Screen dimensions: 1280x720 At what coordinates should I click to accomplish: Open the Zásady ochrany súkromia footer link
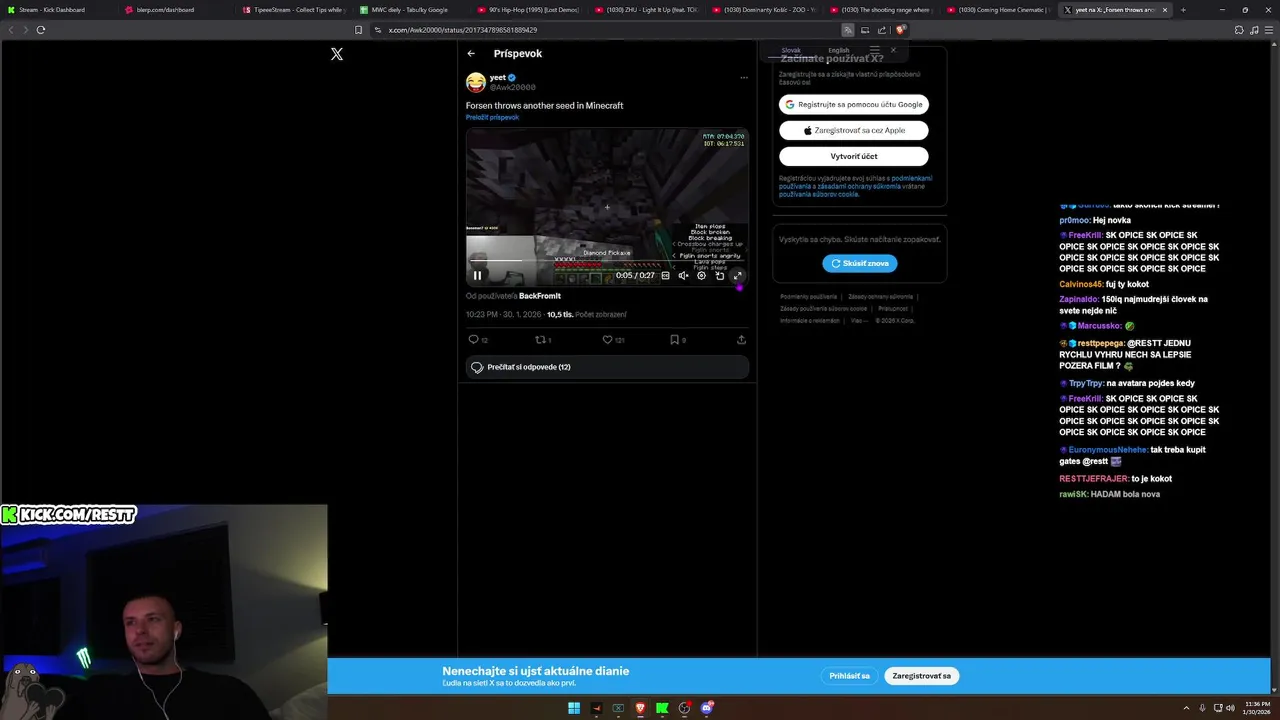pos(880,297)
